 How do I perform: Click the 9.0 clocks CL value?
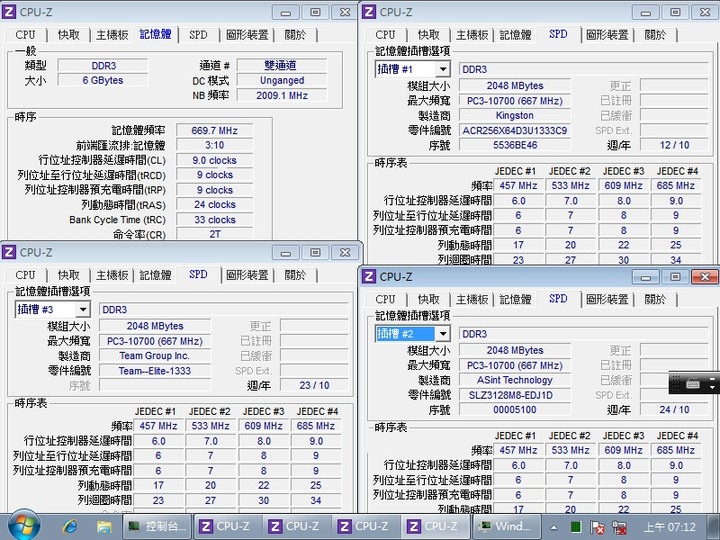tap(214, 160)
